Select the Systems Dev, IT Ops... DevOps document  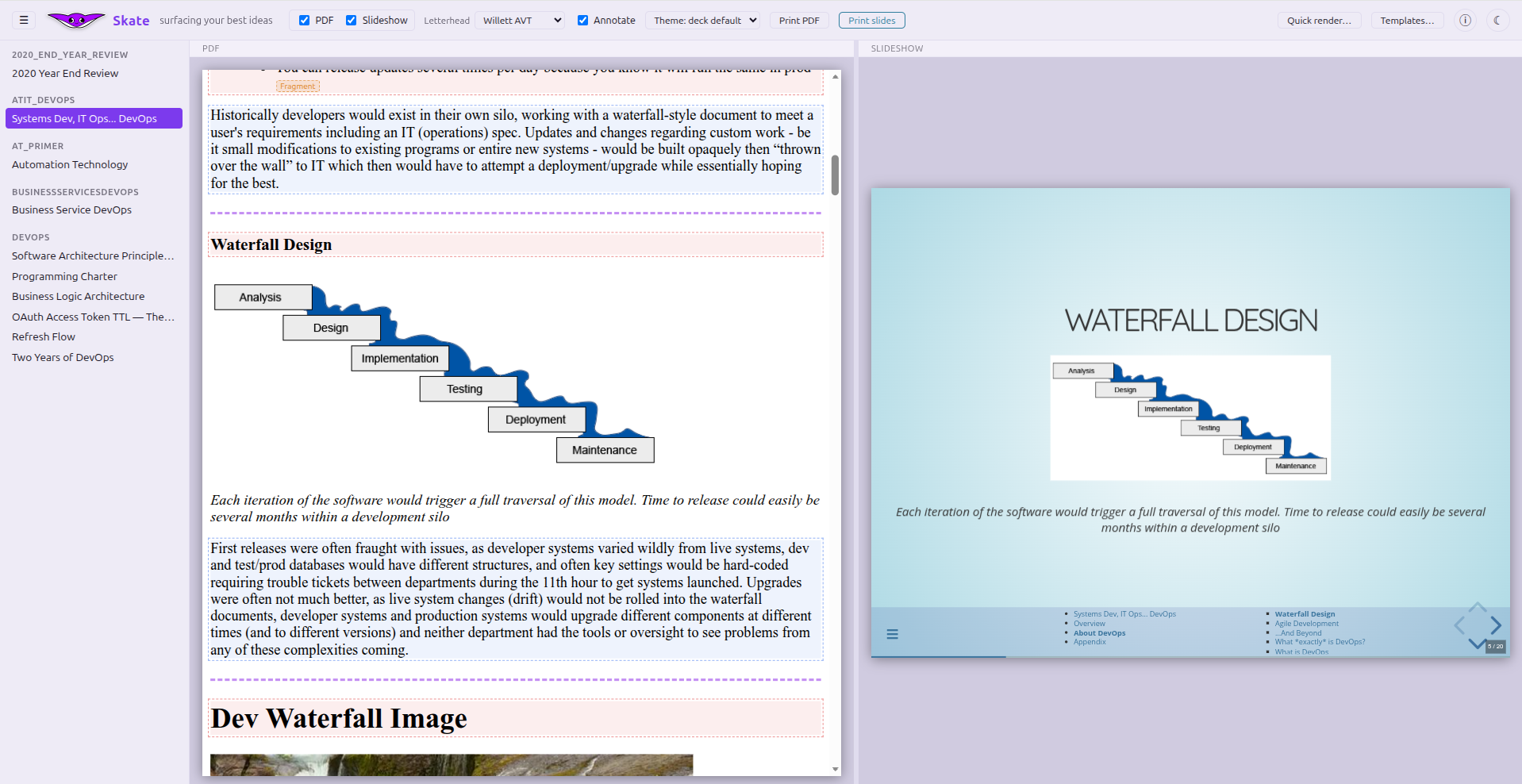(x=94, y=118)
